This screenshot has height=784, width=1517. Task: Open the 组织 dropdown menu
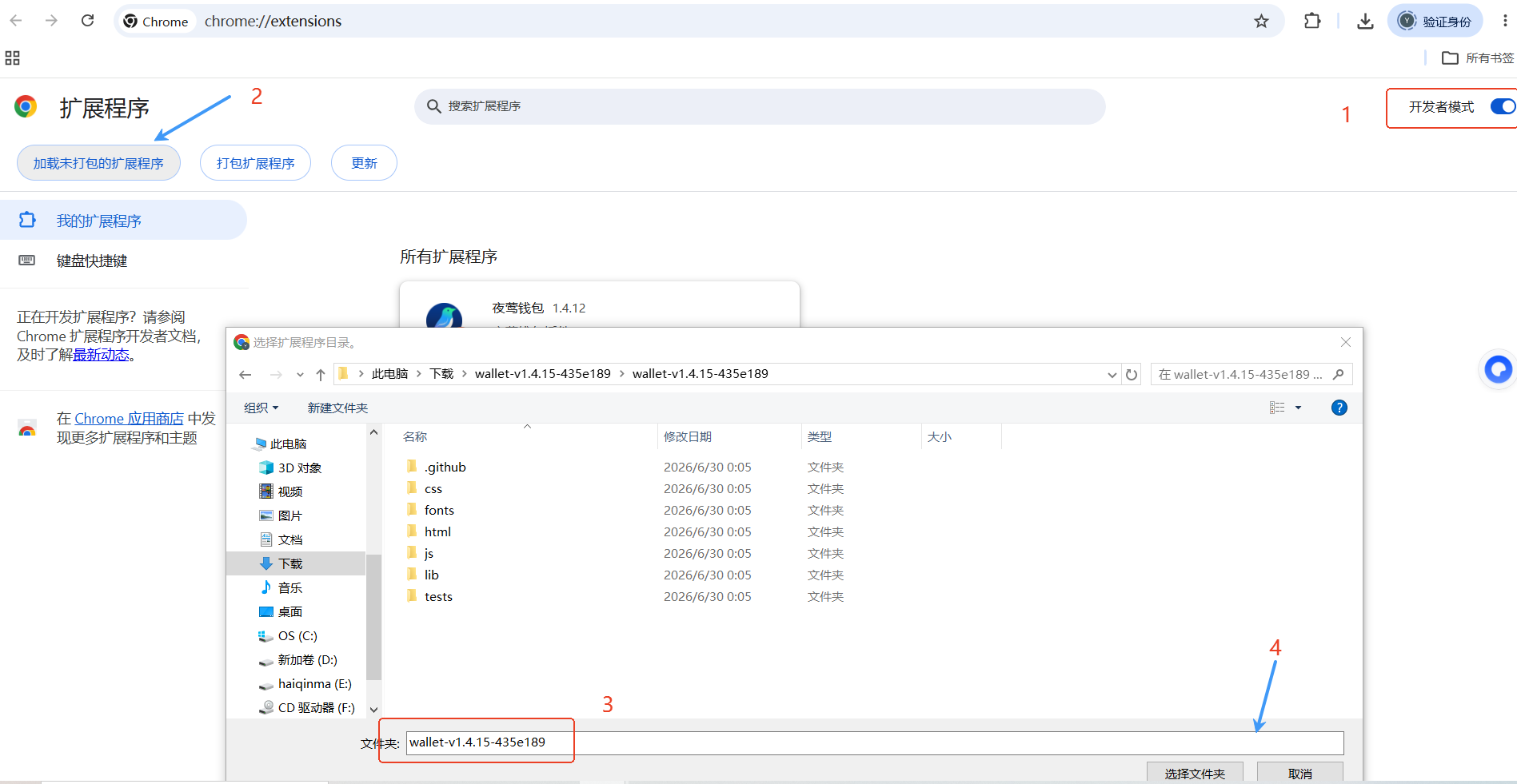261,408
